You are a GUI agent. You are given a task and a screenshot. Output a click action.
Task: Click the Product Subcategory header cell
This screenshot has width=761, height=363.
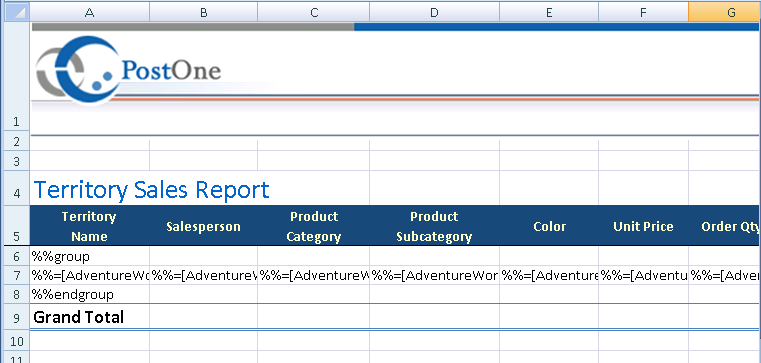coord(434,226)
